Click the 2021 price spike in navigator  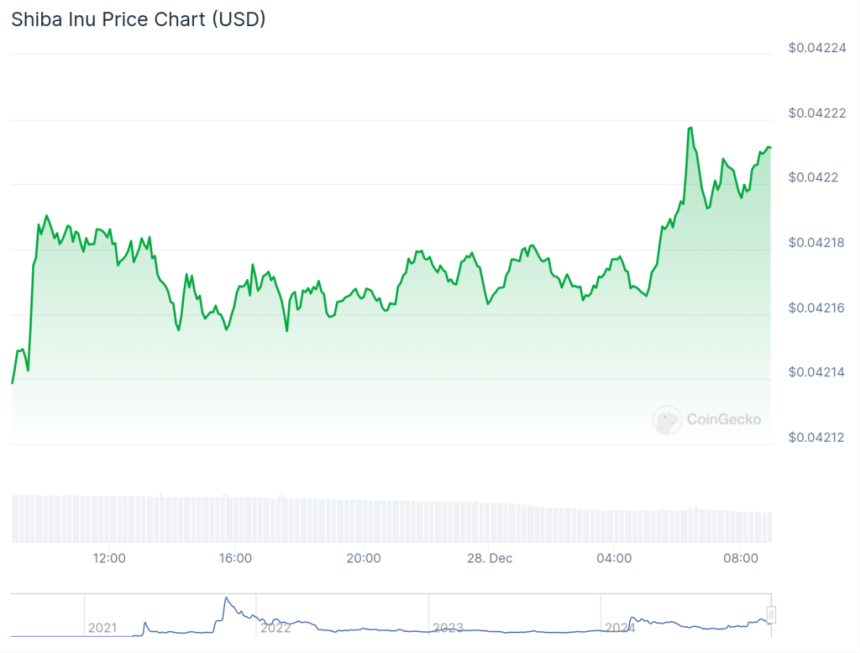pos(226,599)
